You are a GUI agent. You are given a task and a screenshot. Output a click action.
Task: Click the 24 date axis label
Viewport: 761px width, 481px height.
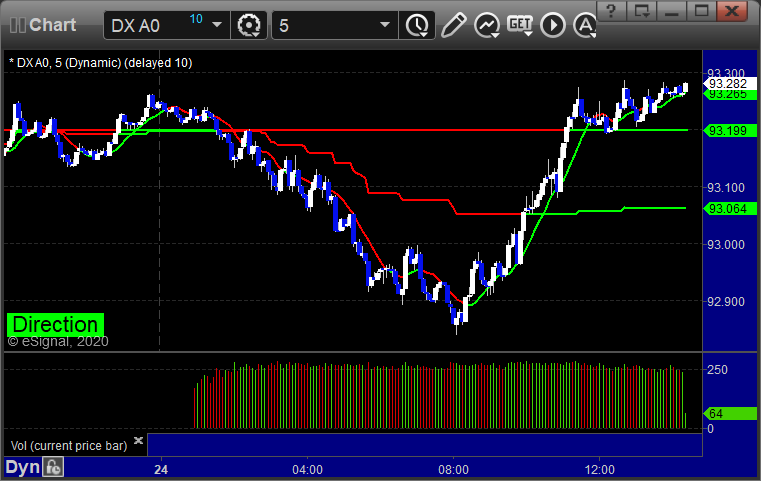[161, 470]
